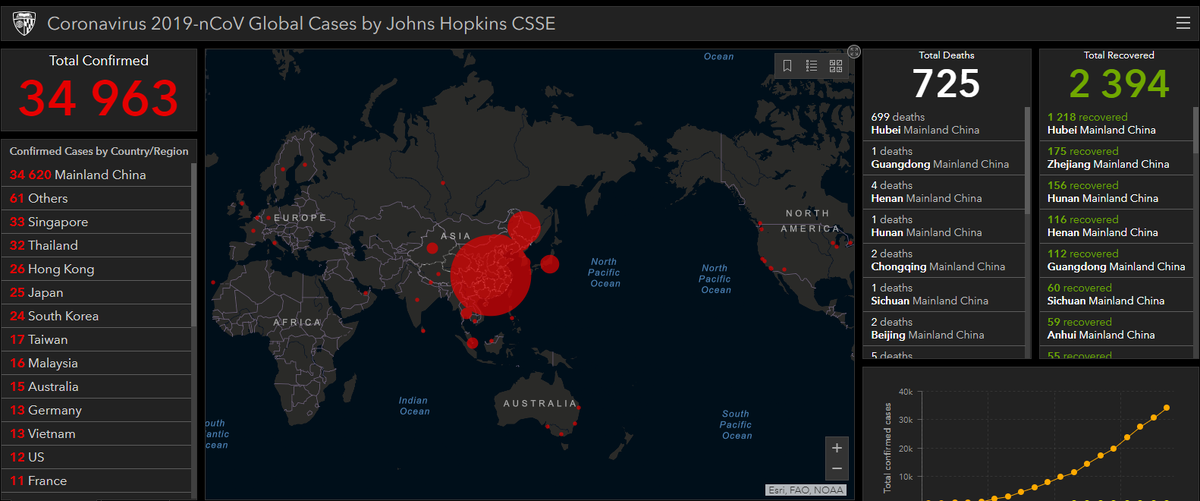
Task: Click the Johns Hopkins shield logo
Action: click(23, 22)
